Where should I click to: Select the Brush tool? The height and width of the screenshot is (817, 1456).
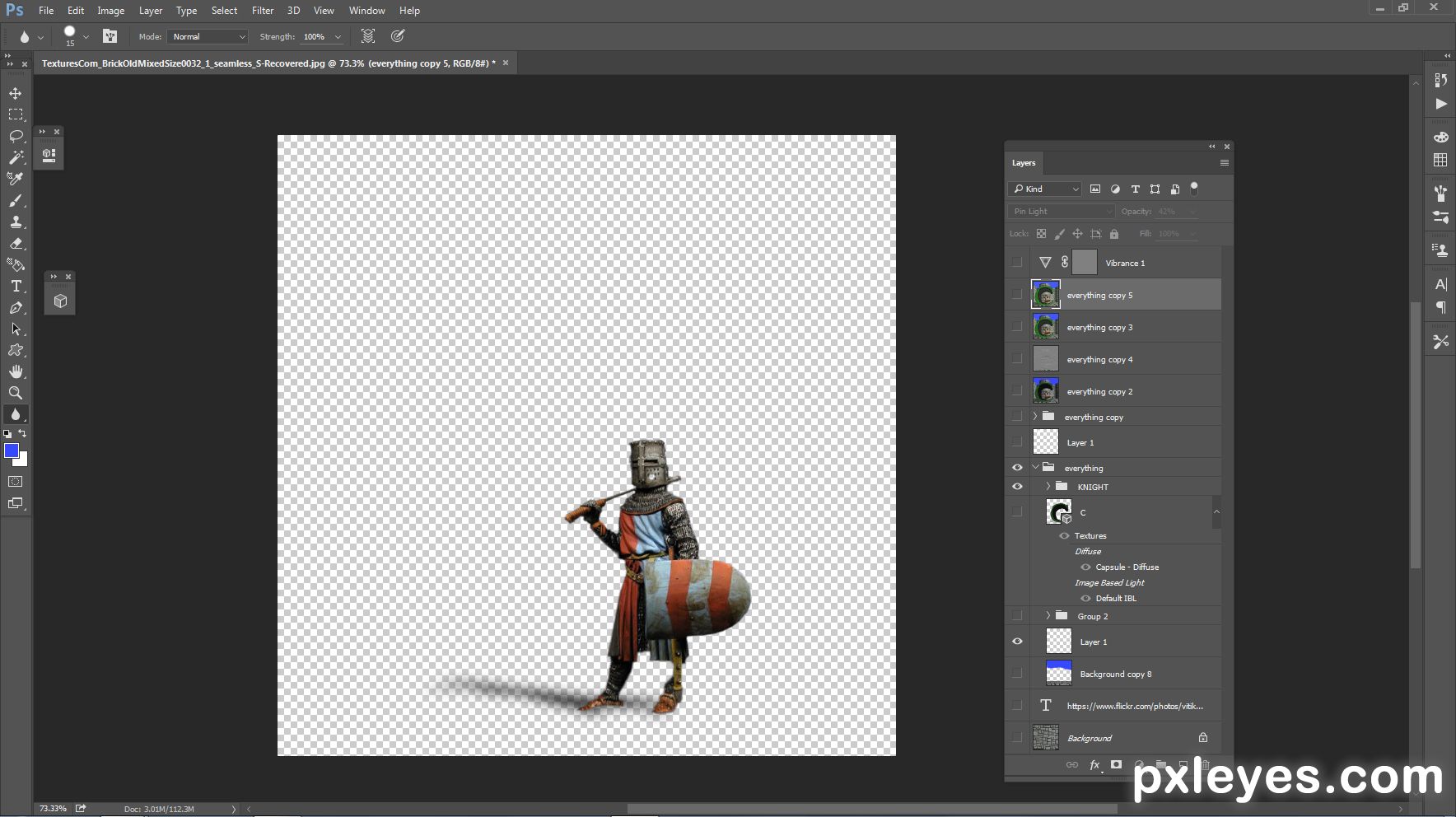point(16,200)
